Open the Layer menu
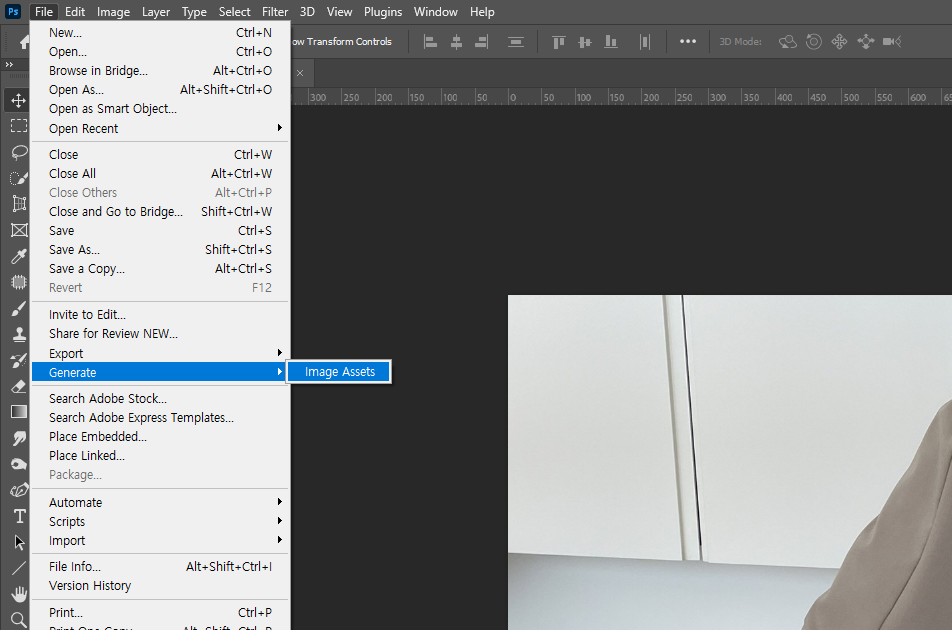 point(156,12)
